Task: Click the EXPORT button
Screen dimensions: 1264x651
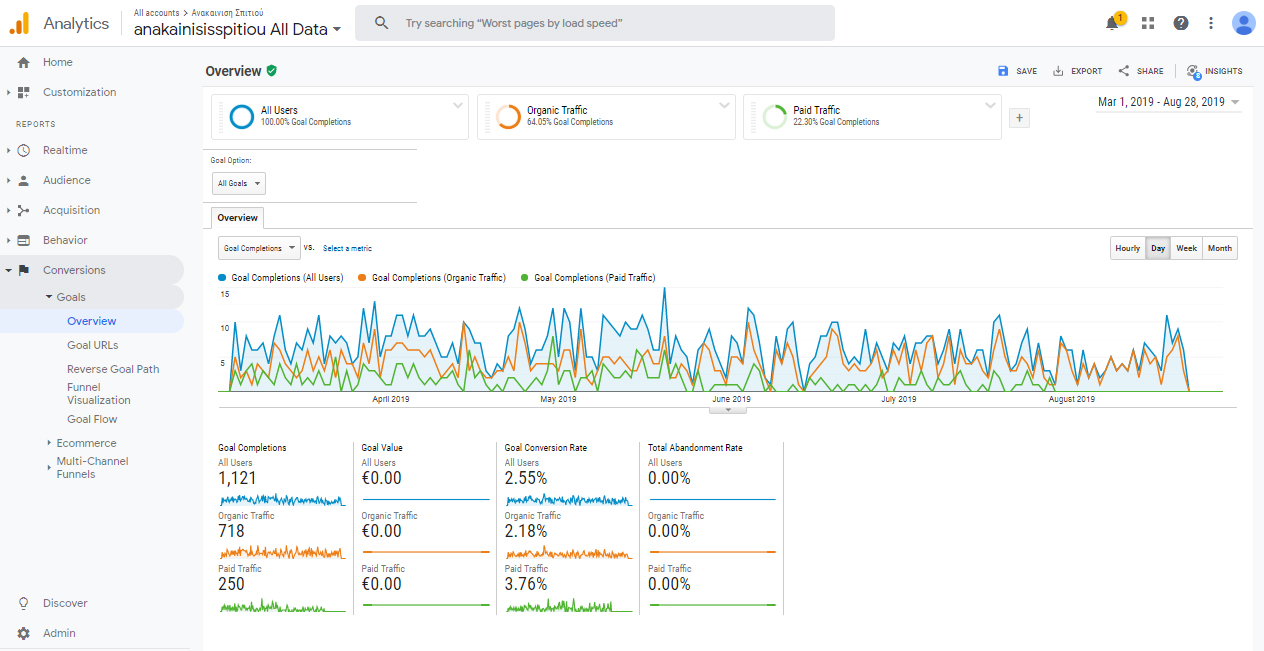Action: [x=1077, y=71]
